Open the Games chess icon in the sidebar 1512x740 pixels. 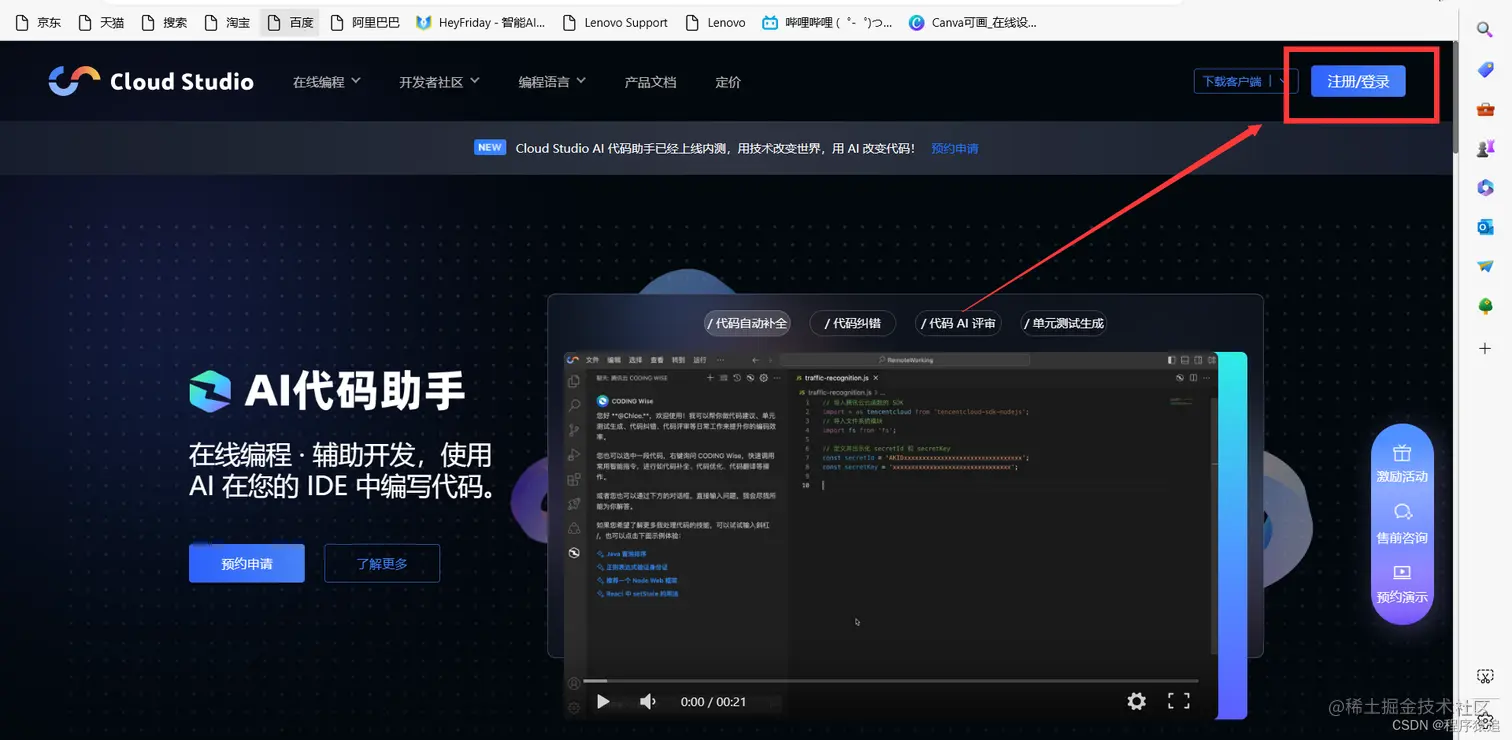[x=1485, y=147]
